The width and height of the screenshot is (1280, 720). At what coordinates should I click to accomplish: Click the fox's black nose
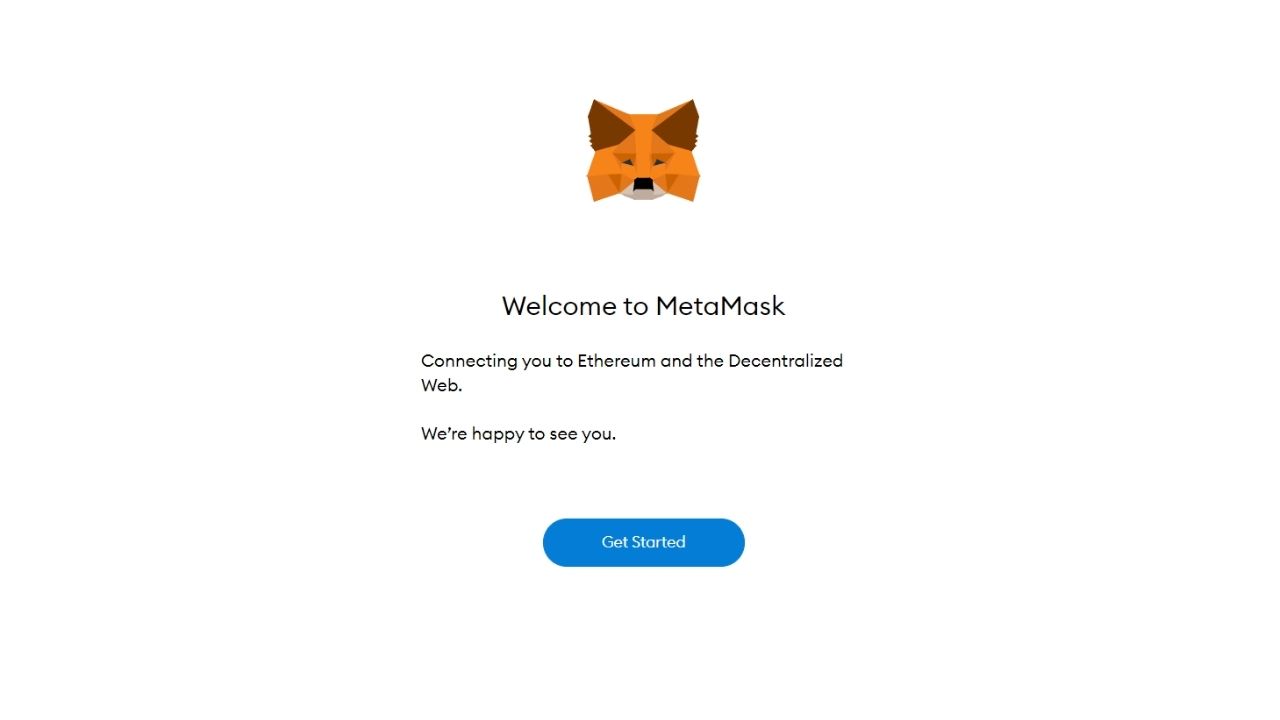tap(643, 184)
